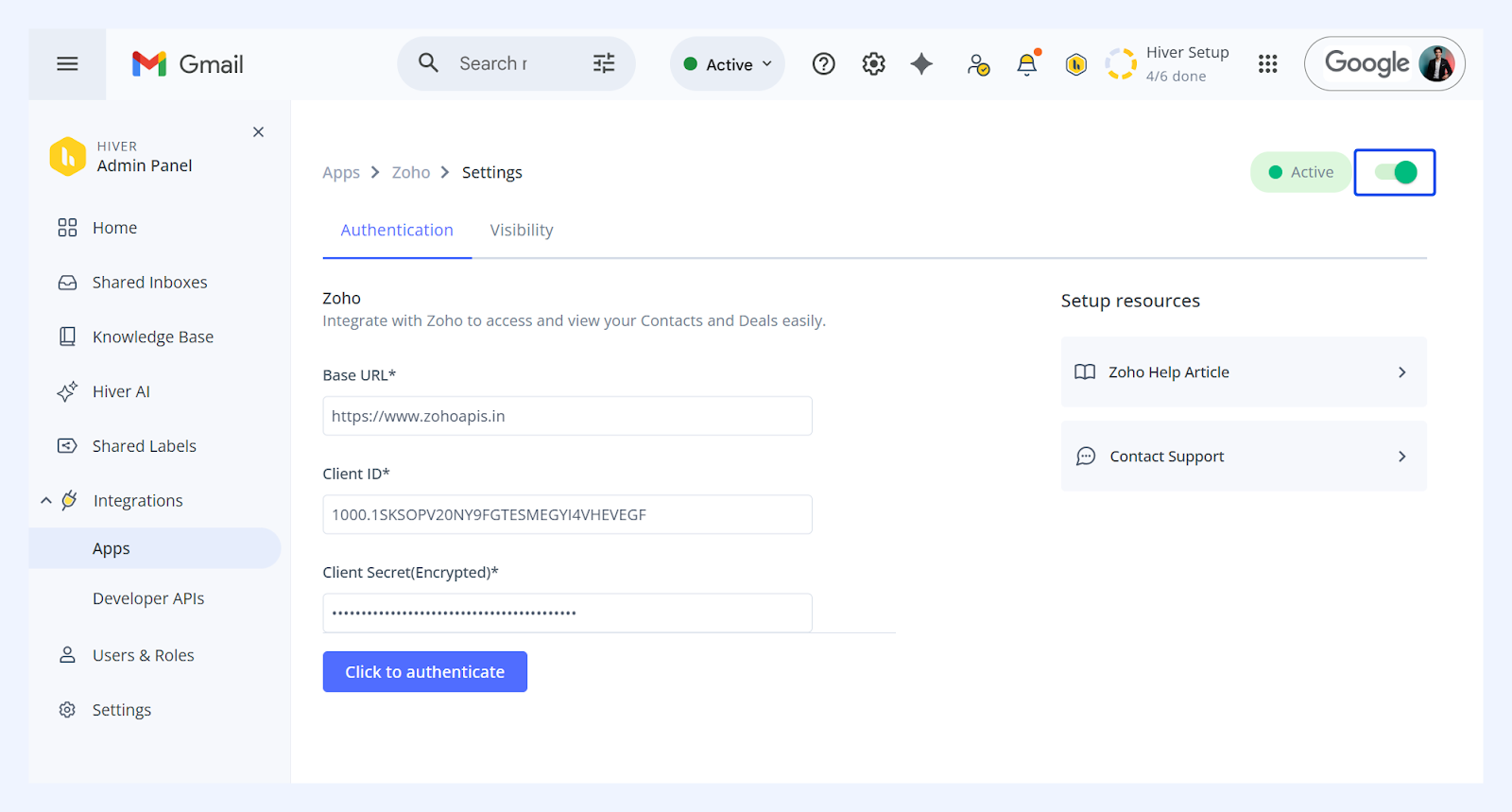Screen dimensions: 1512x812
Task: Click the Gmail search box
Action: click(x=516, y=63)
